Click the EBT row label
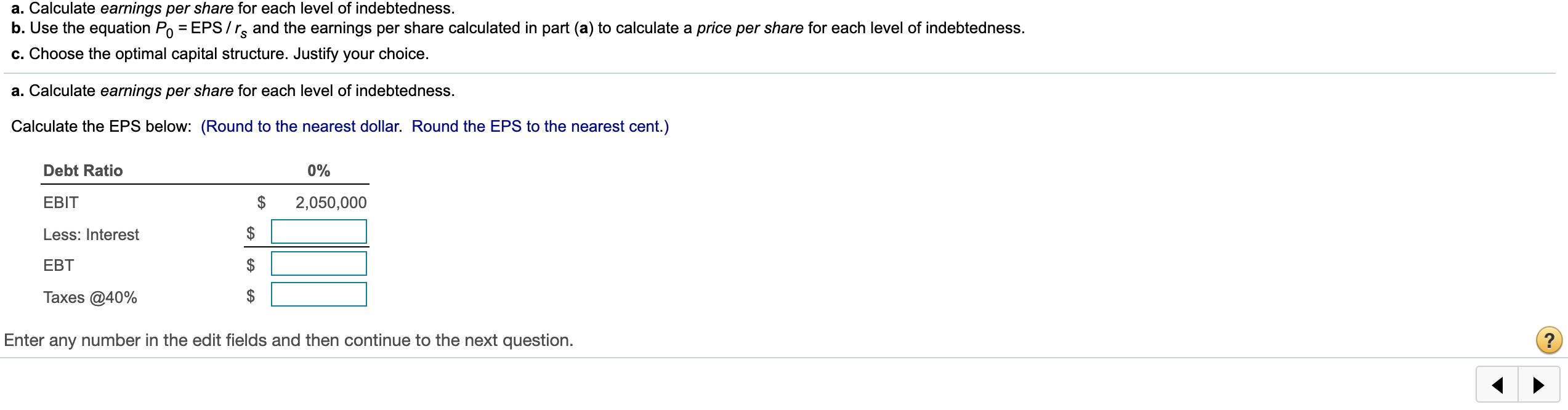Viewport: 1568px width, 410px height. 59,265
